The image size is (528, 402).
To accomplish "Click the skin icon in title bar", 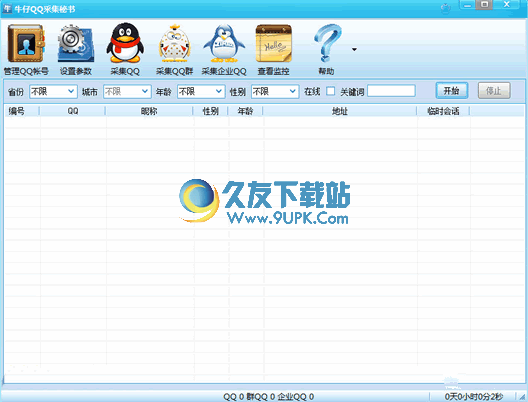I will tap(446, 8).
